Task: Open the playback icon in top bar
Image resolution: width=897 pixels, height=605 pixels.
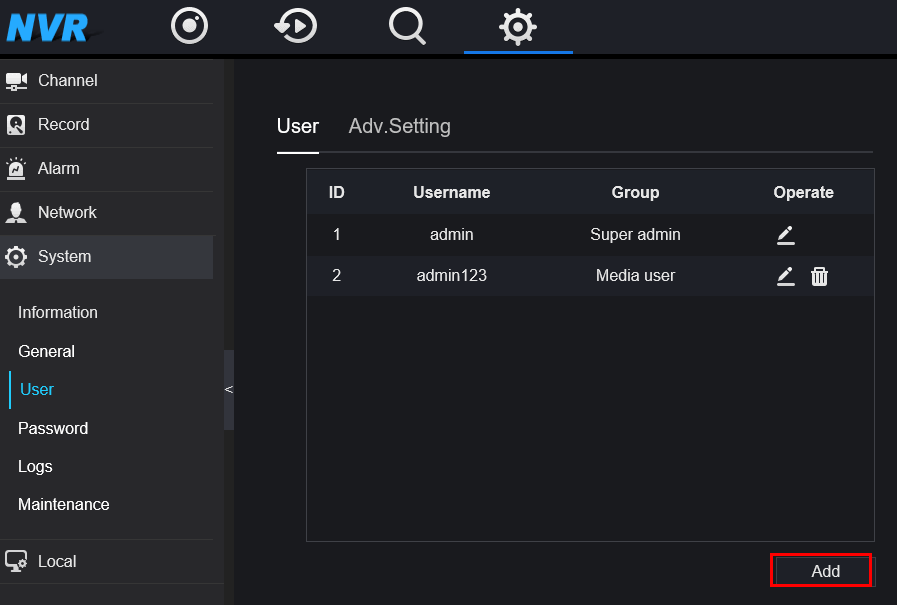Action: tap(296, 26)
